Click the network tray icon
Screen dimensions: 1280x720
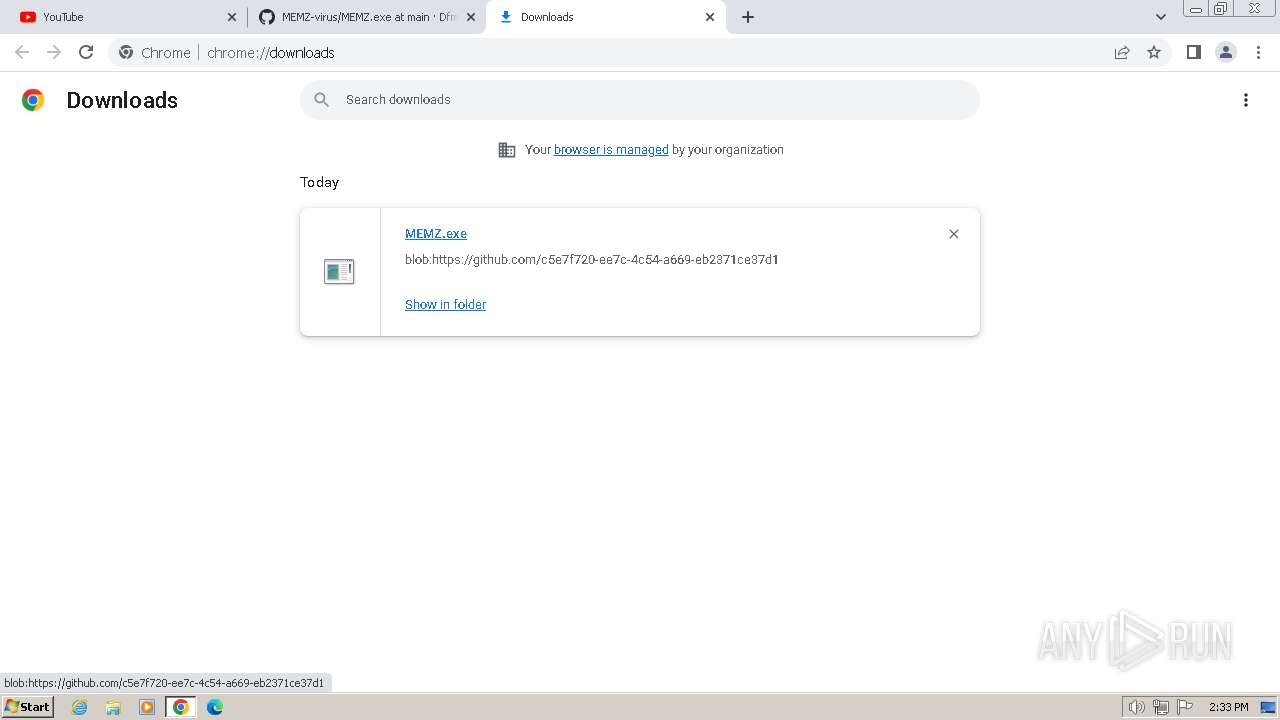[1161, 707]
